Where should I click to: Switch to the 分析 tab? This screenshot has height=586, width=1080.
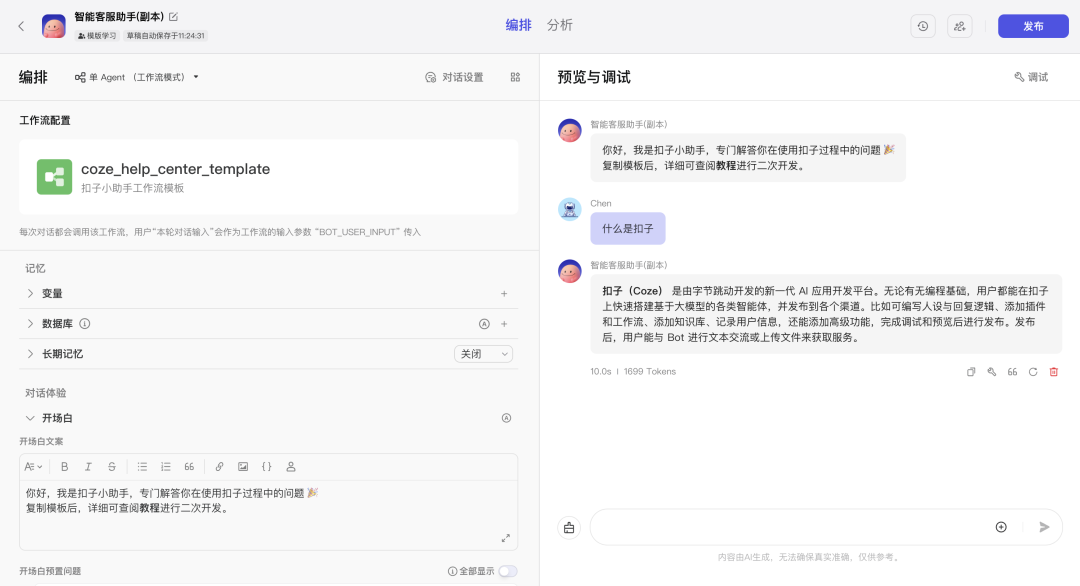coord(560,25)
